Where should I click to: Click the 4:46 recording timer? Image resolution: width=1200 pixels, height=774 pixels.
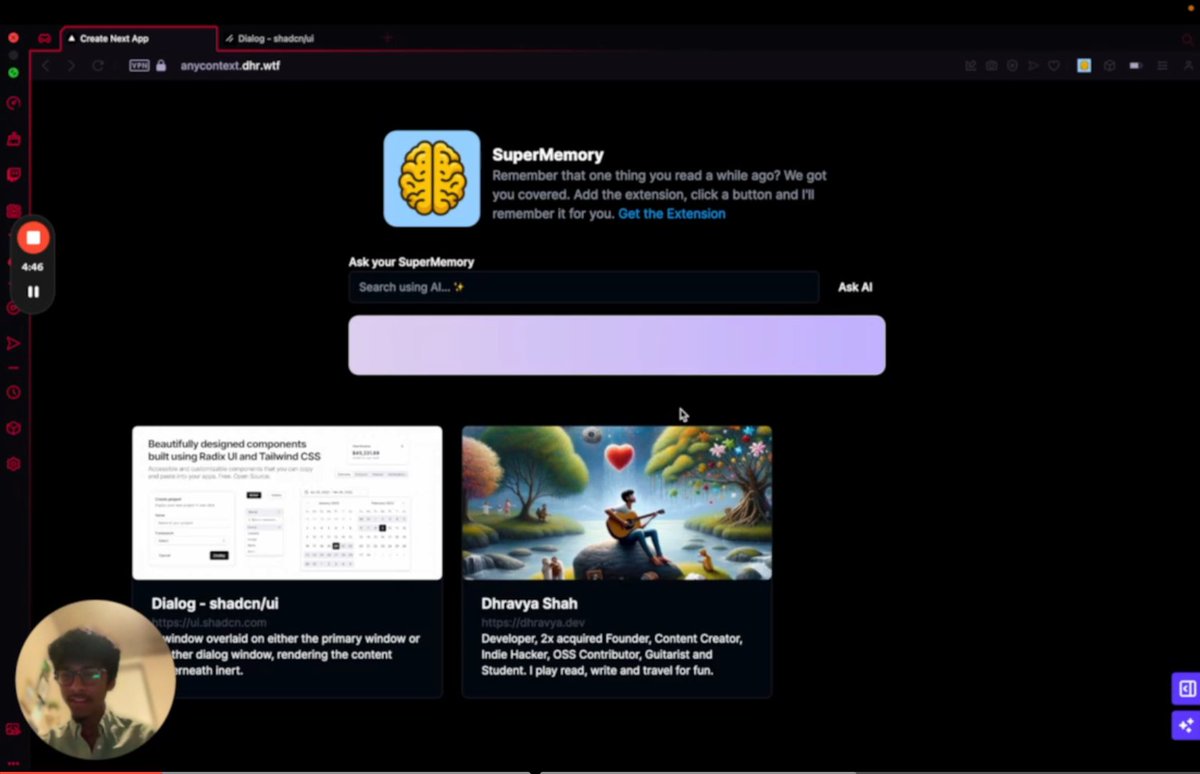[33, 268]
